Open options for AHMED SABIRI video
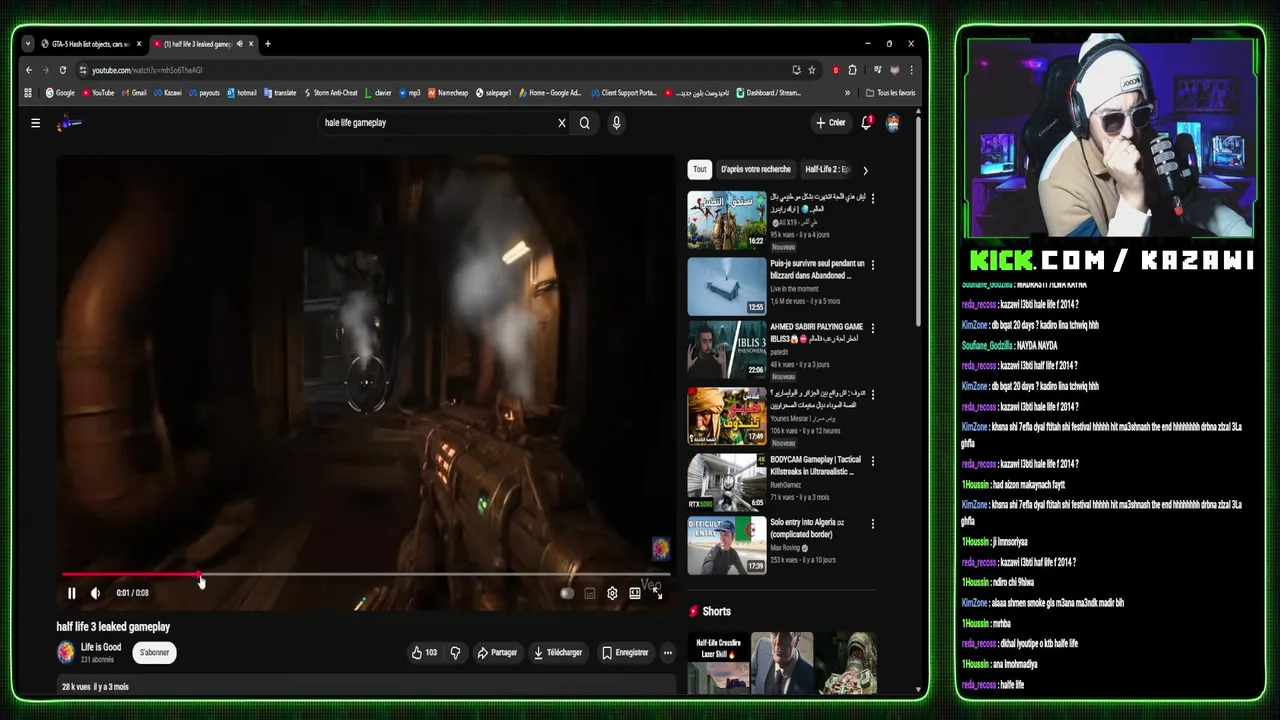 click(x=873, y=328)
